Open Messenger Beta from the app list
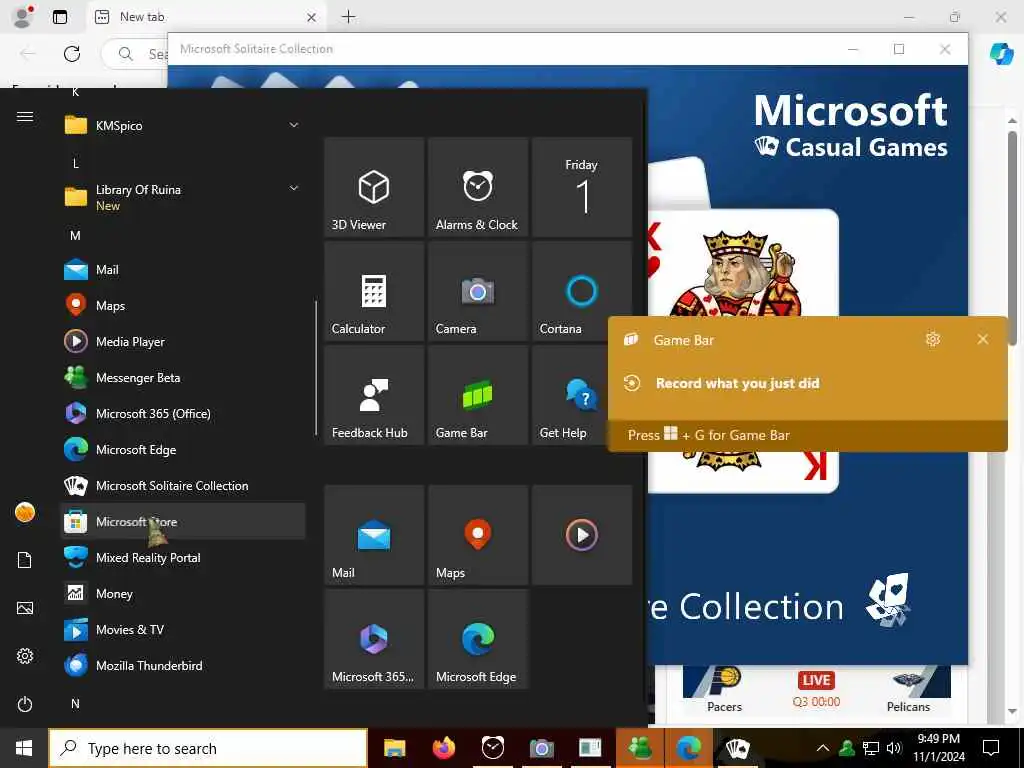The width and height of the screenshot is (1024, 768). click(183, 377)
